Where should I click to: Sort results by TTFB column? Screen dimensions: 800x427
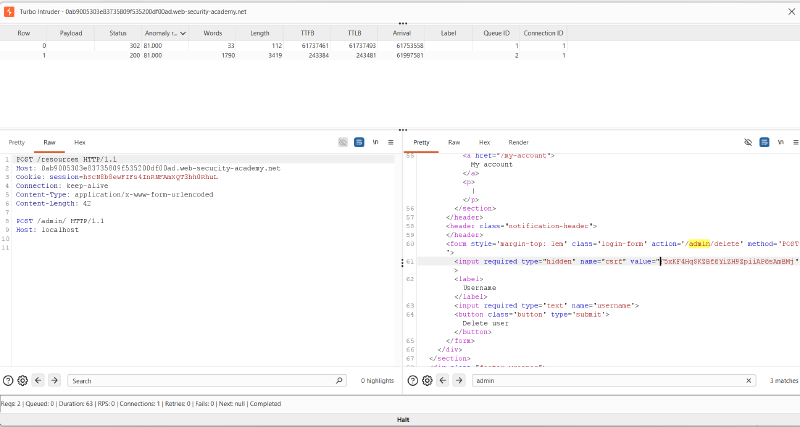click(307, 33)
